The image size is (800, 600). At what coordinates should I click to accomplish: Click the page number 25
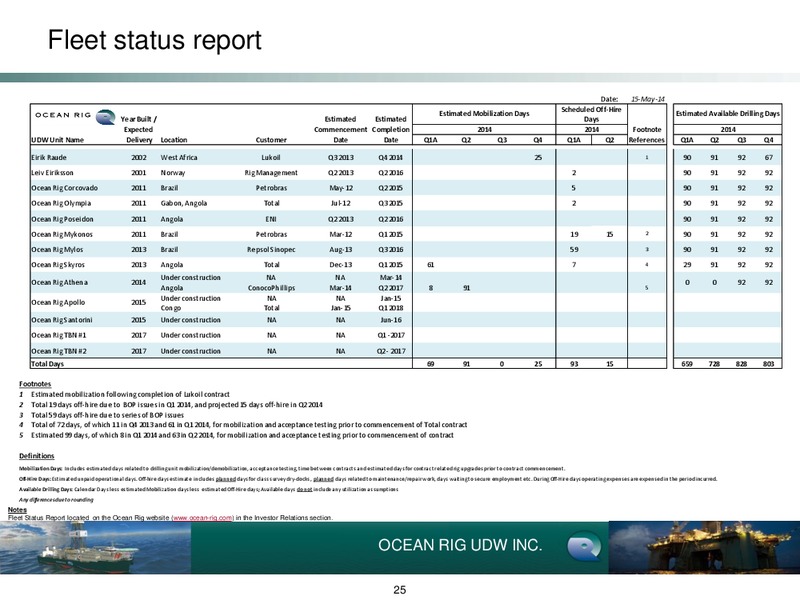(x=399, y=590)
